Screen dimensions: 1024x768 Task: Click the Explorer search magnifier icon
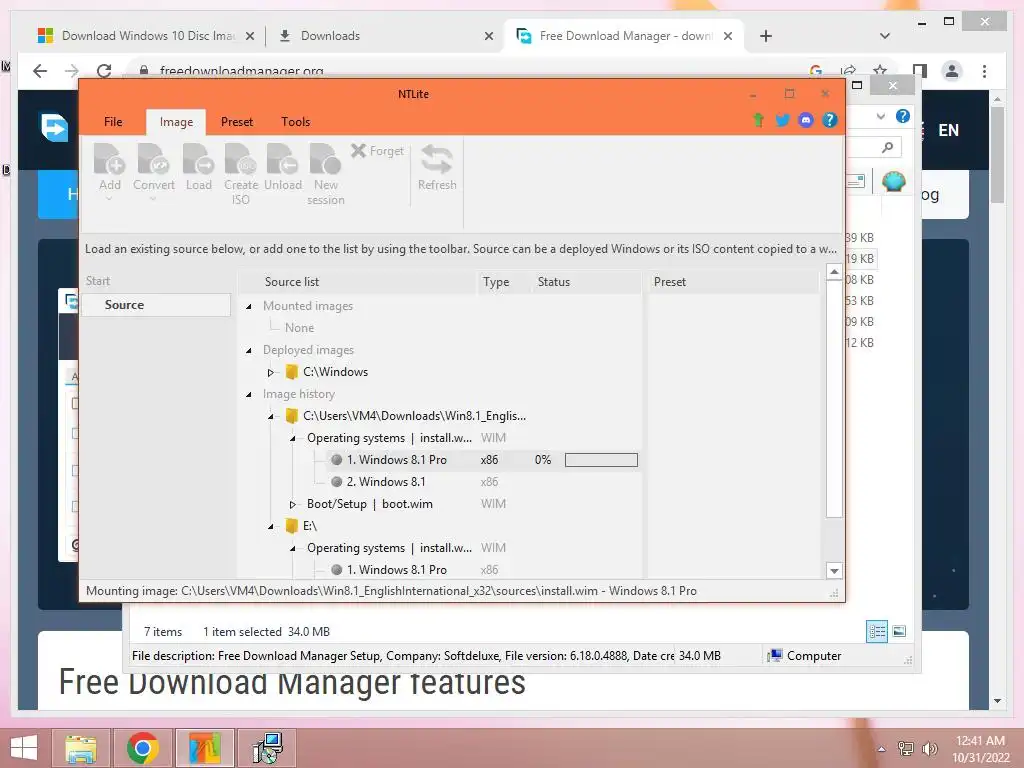click(x=887, y=148)
